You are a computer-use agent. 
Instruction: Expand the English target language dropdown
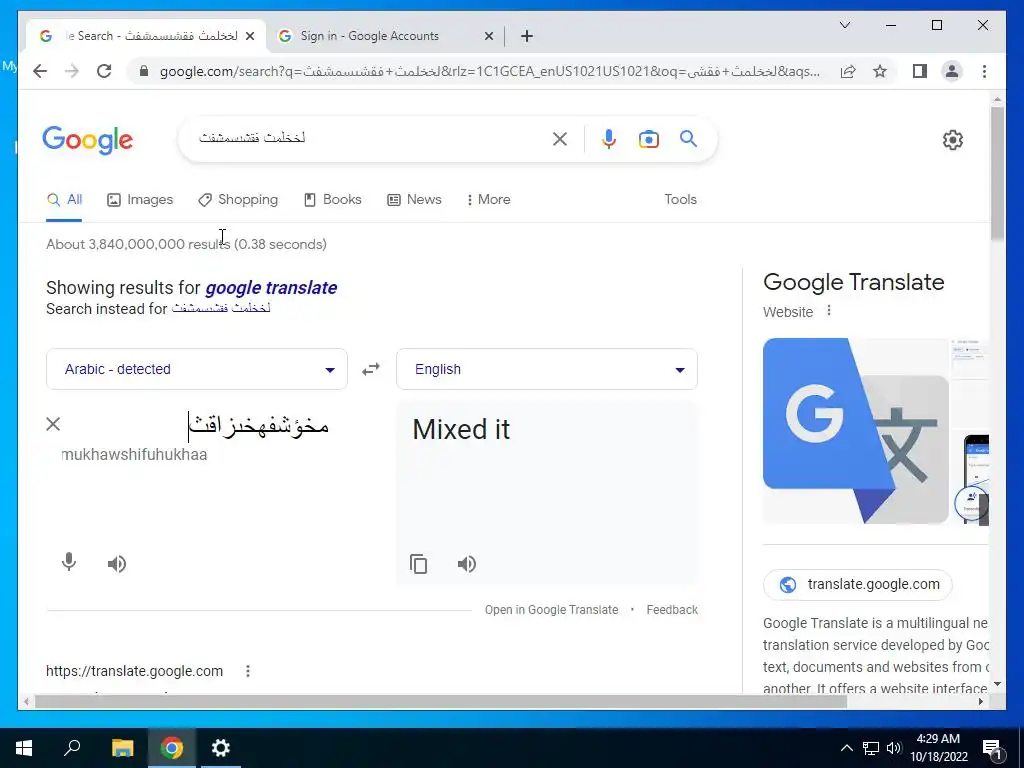[547, 369]
